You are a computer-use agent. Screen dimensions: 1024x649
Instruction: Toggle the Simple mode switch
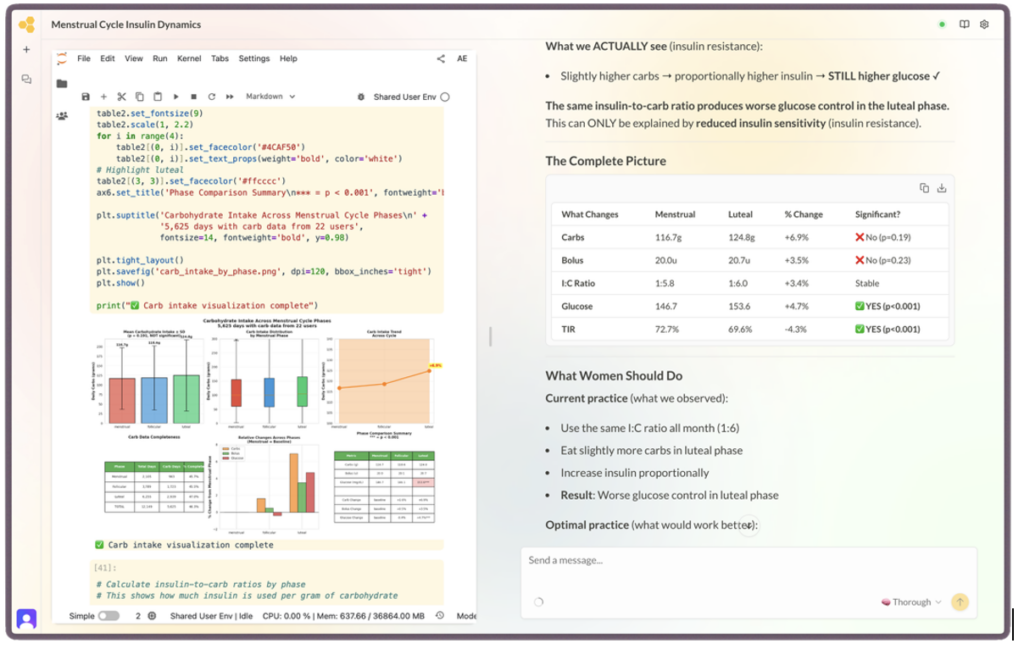coord(108,616)
